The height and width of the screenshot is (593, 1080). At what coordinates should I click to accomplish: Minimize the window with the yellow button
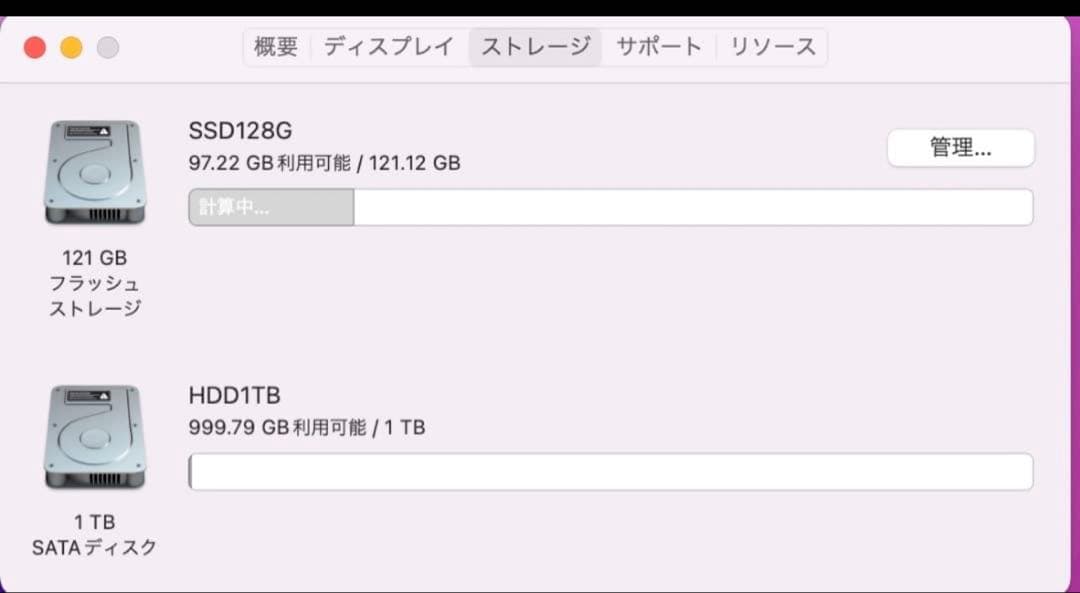pos(70,46)
